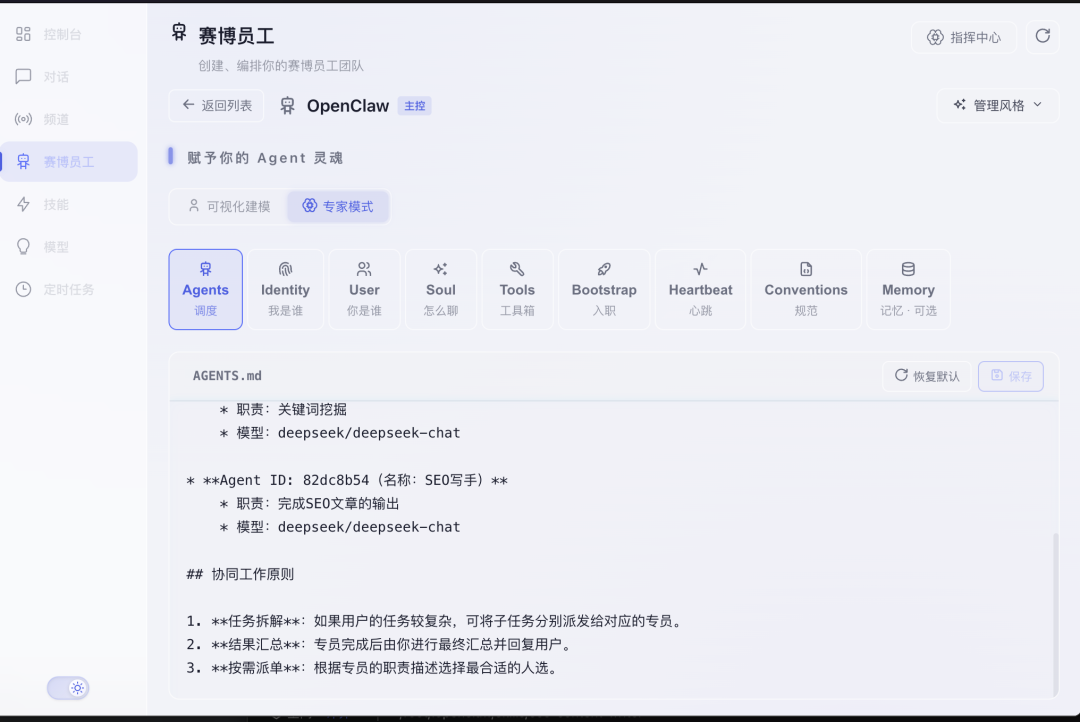Click the refresh icon button at top right
The width and height of the screenshot is (1080, 722).
1042,37
